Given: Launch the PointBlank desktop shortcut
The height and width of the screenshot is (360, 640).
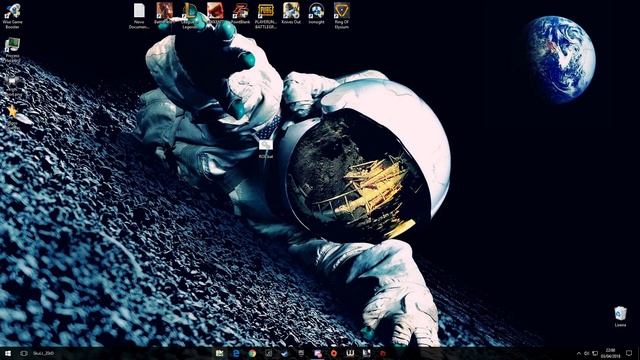Looking at the screenshot, I should [x=240, y=13].
